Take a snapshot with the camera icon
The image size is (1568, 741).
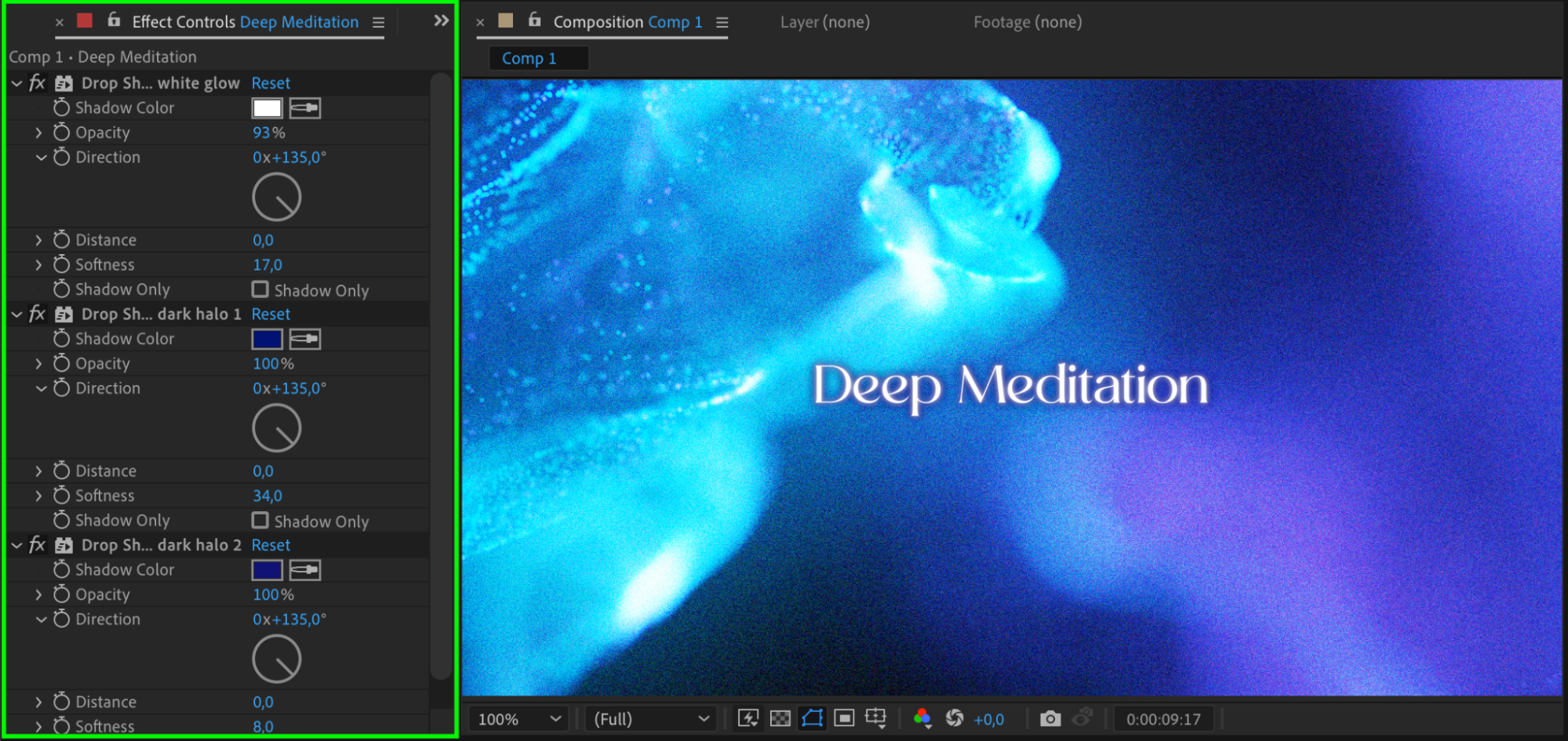click(1050, 718)
